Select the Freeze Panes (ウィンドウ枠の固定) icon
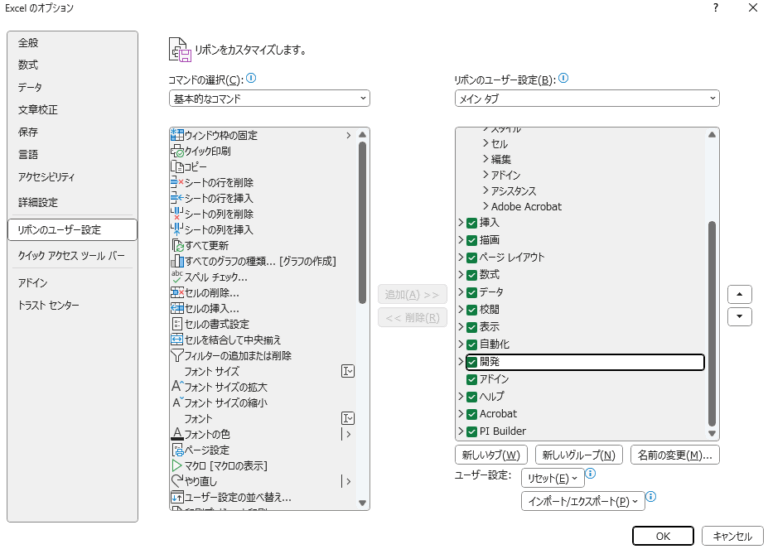The width and height of the screenshot is (768, 554). click(177, 135)
